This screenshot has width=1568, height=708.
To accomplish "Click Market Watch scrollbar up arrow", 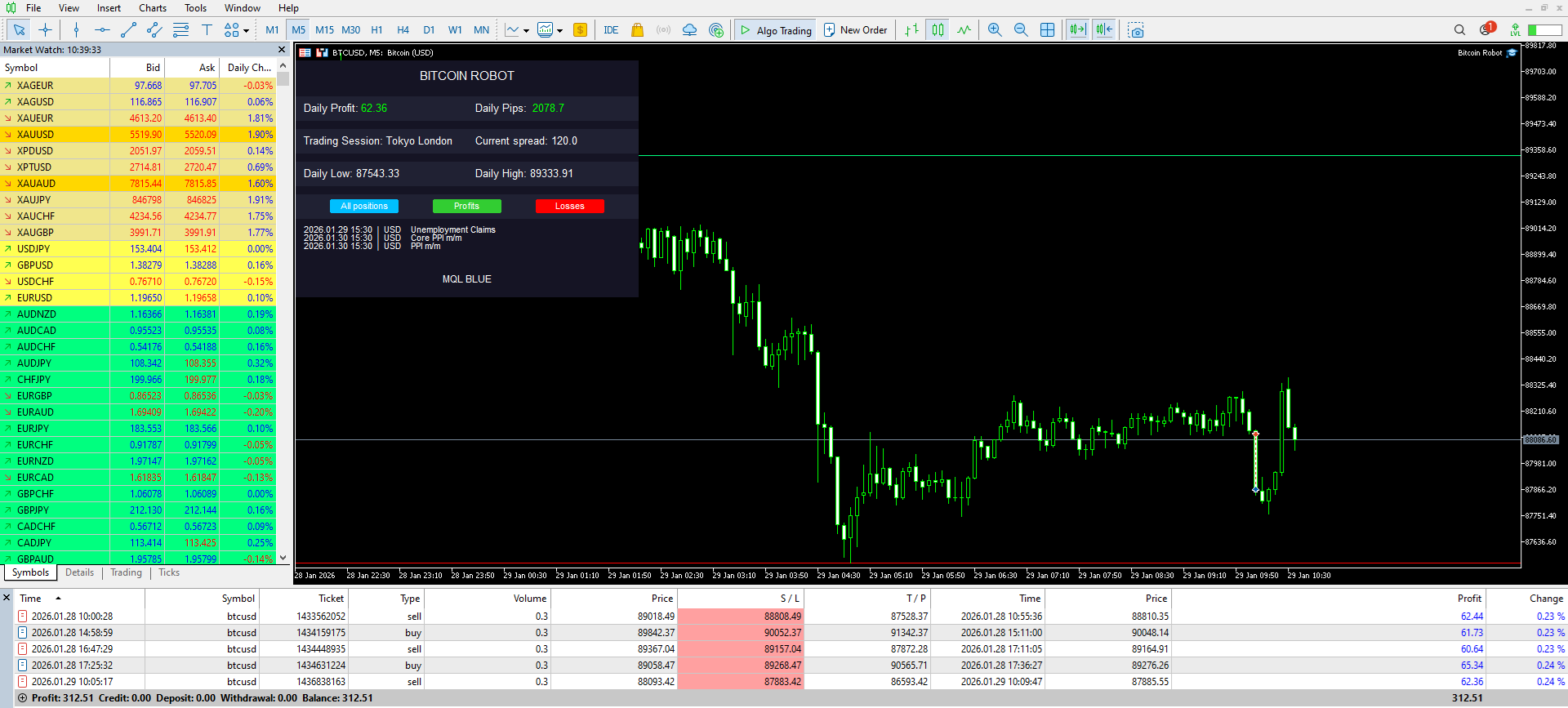I will (x=283, y=66).
